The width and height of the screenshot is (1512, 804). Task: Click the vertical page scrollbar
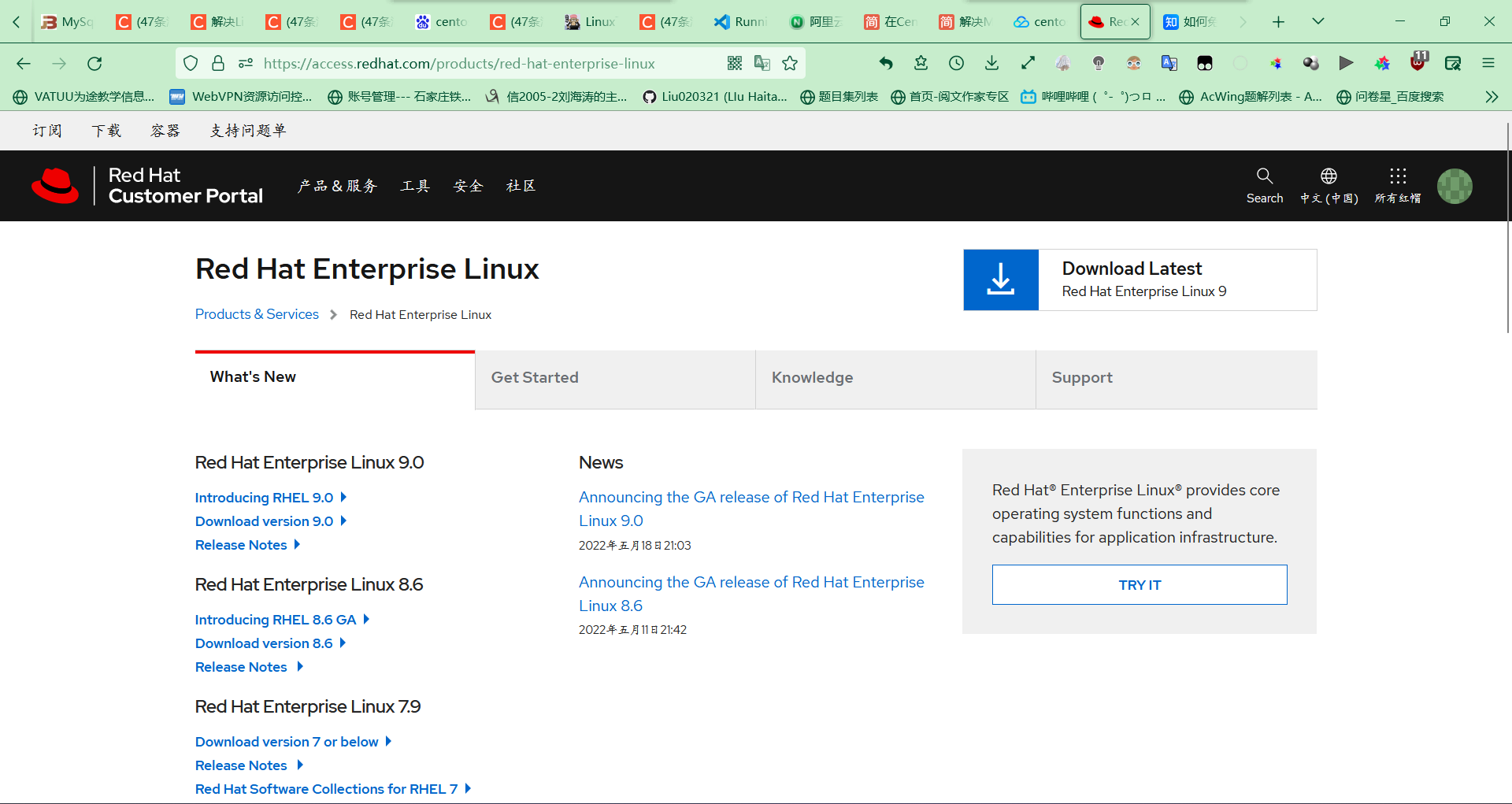[1506, 228]
